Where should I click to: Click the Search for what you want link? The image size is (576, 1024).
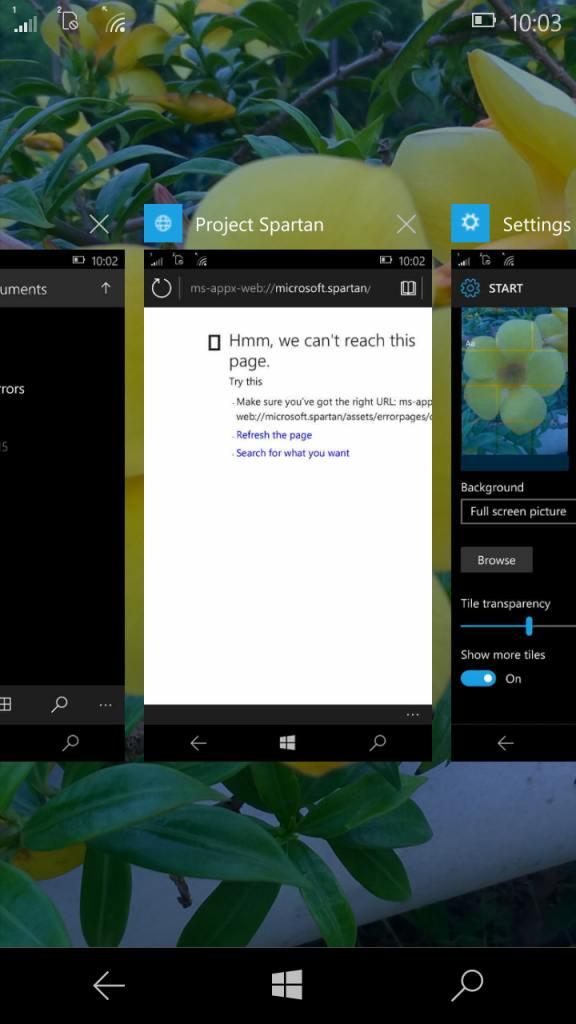point(293,453)
